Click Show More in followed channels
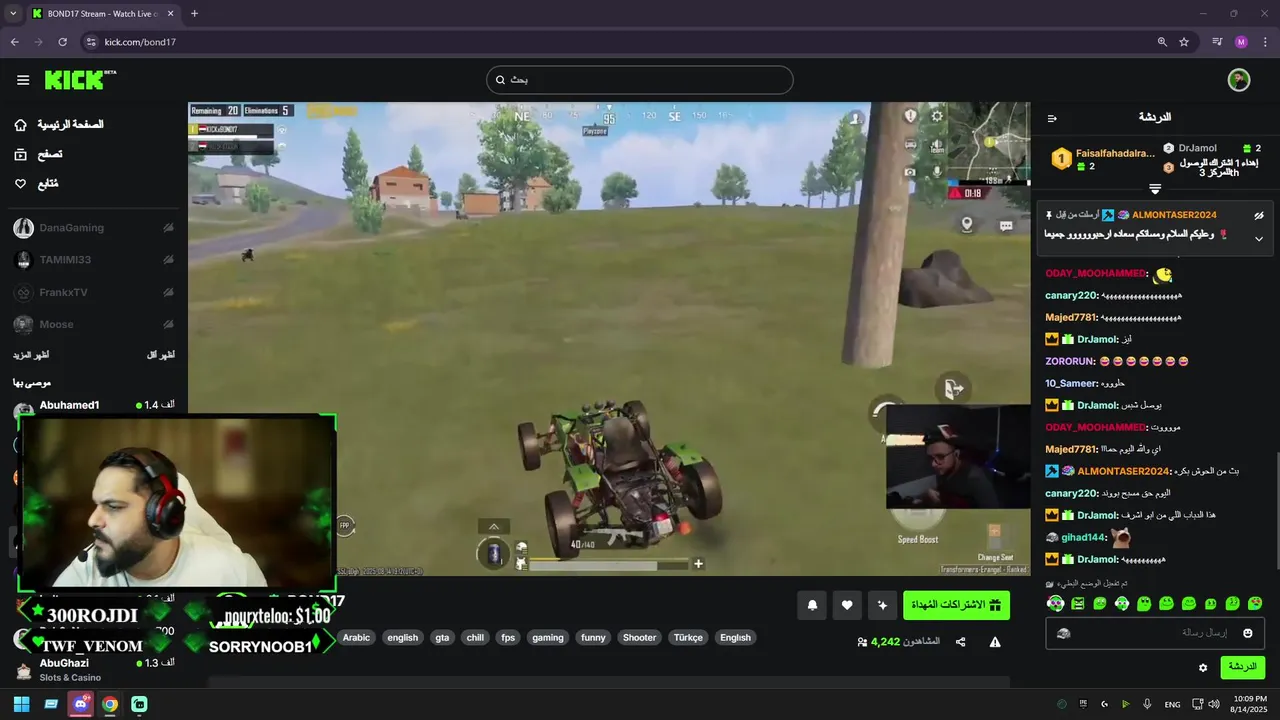 (x=31, y=355)
